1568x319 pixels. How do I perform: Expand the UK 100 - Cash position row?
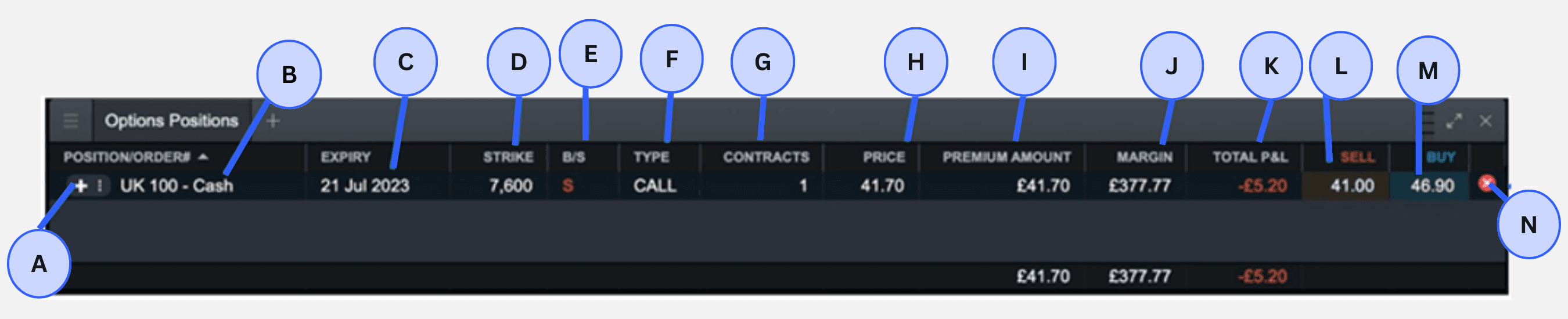tap(81, 186)
